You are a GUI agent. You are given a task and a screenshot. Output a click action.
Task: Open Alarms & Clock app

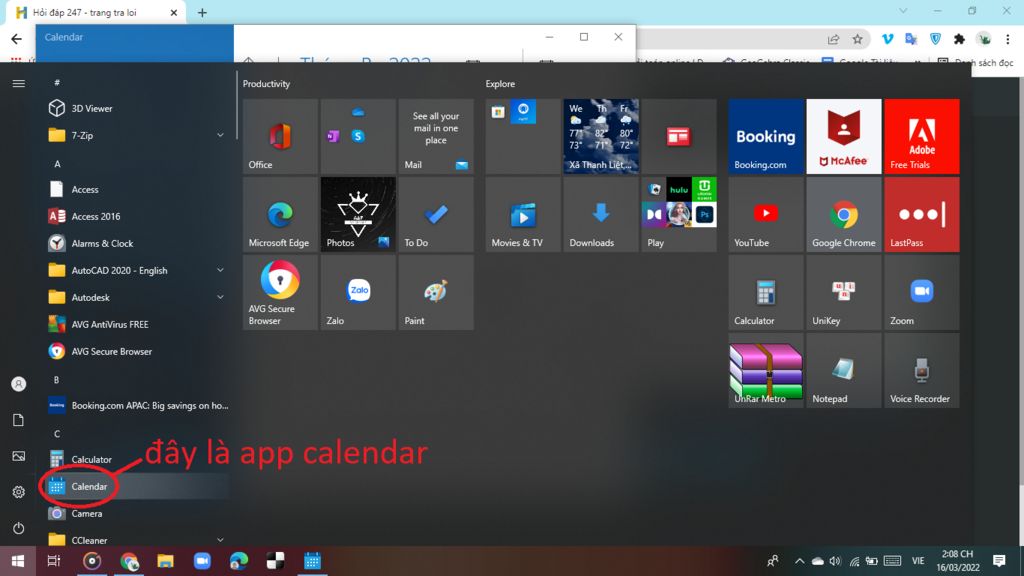coord(136,243)
